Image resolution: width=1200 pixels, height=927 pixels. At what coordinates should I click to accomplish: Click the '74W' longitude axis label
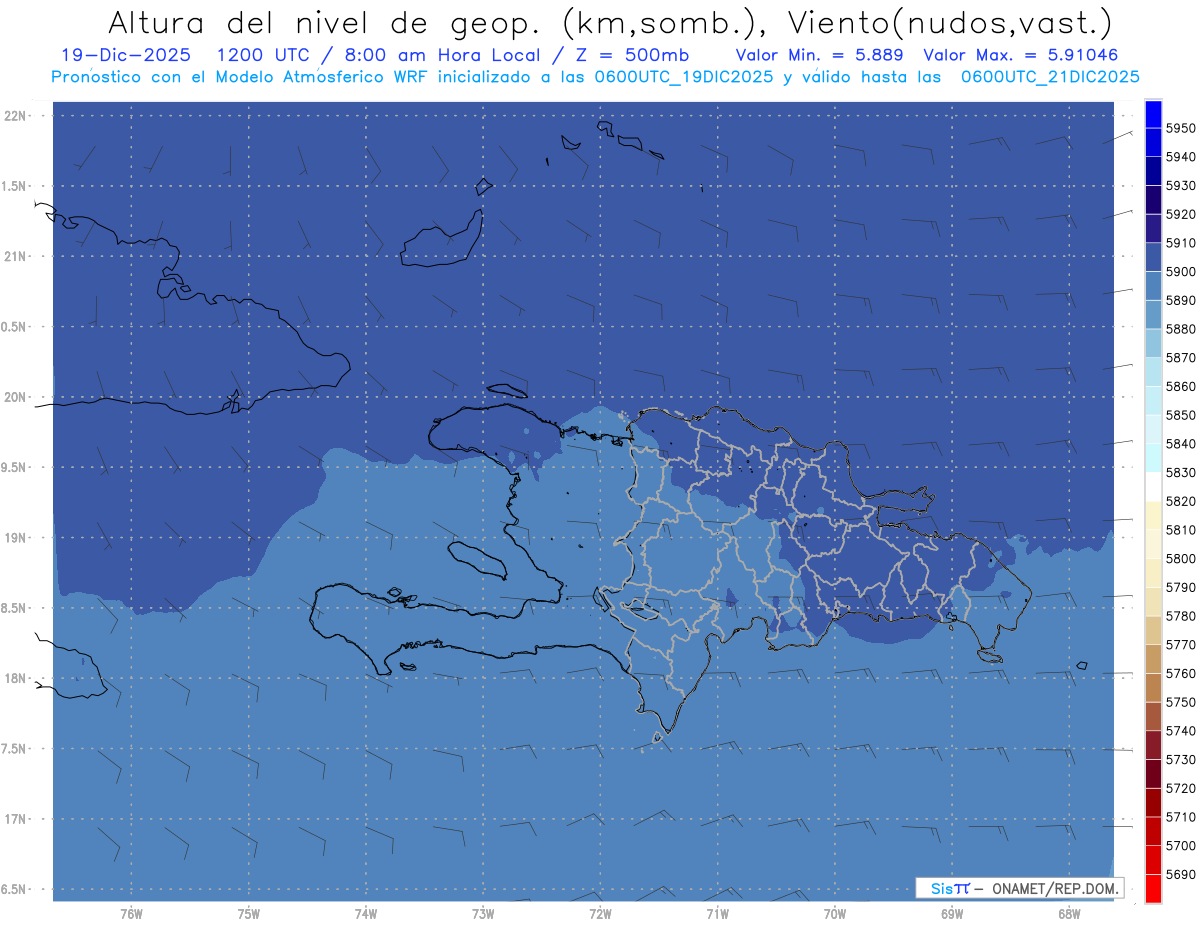coord(365,913)
